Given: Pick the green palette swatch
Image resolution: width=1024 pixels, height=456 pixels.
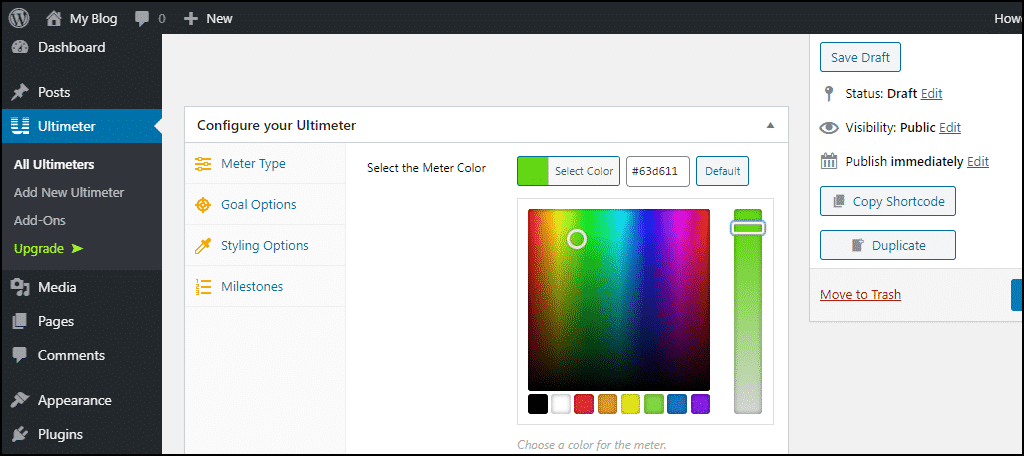Looking at the screenshot, I should coord(654,404).
